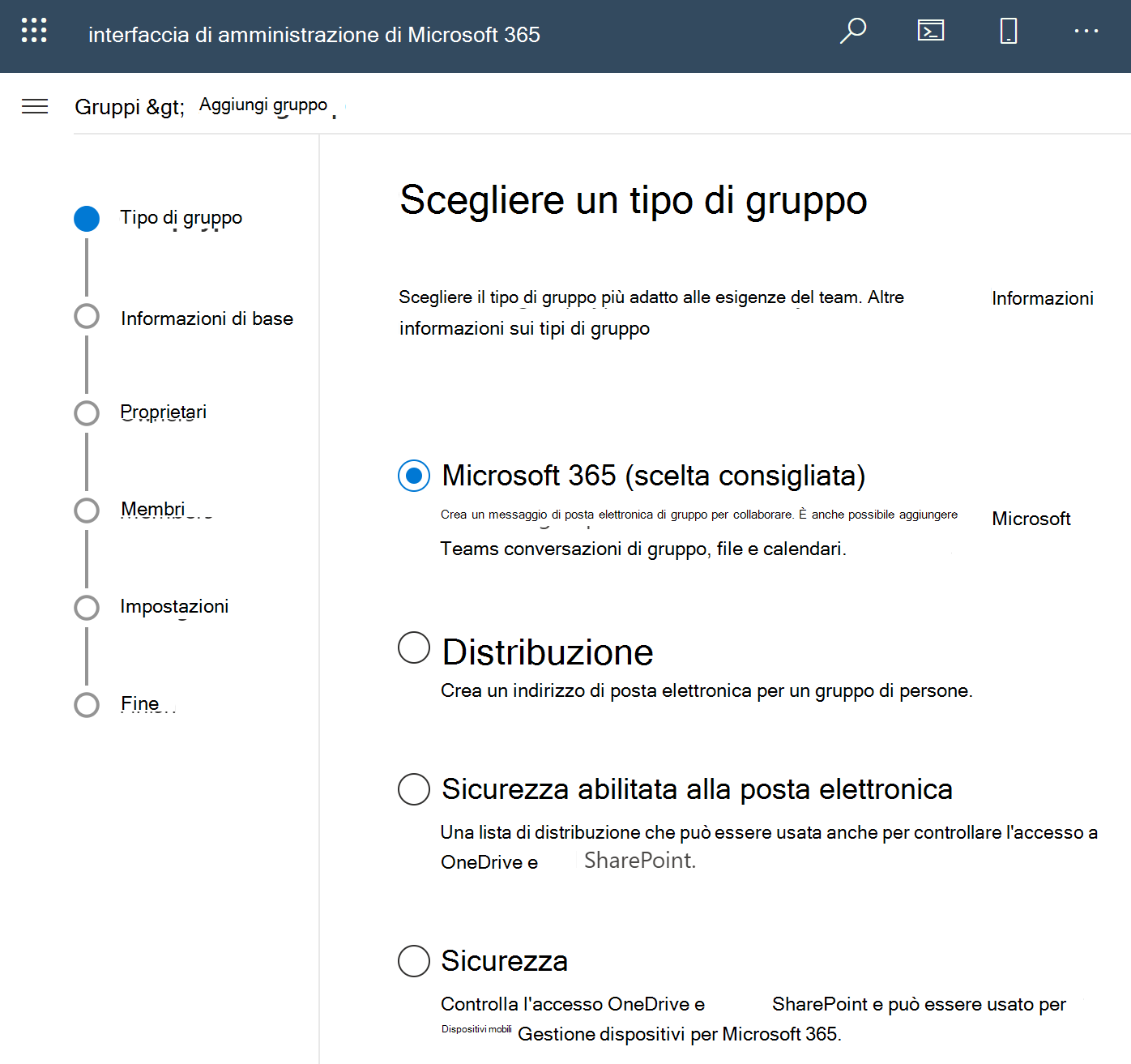Screen dimensions: 1131x1064
Task: Click Aggiungi gruppo breadcrumb text
Action: (263, 105)
